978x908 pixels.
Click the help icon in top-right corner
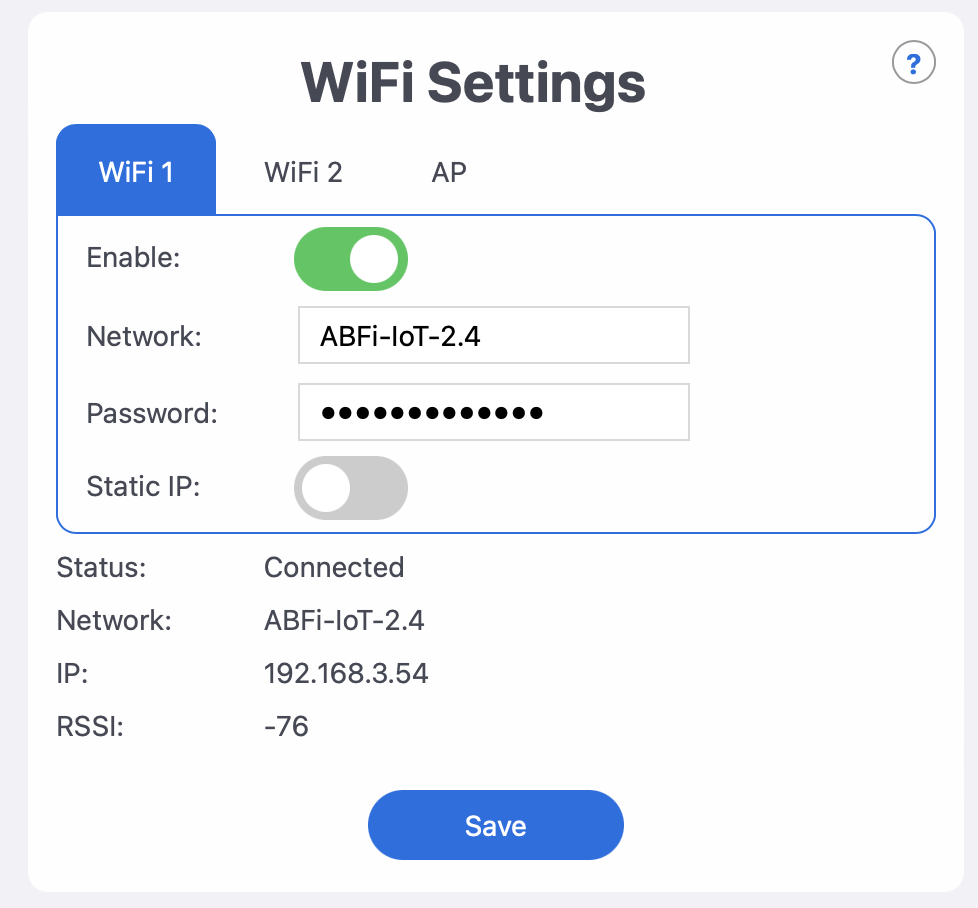pos(912,62)
